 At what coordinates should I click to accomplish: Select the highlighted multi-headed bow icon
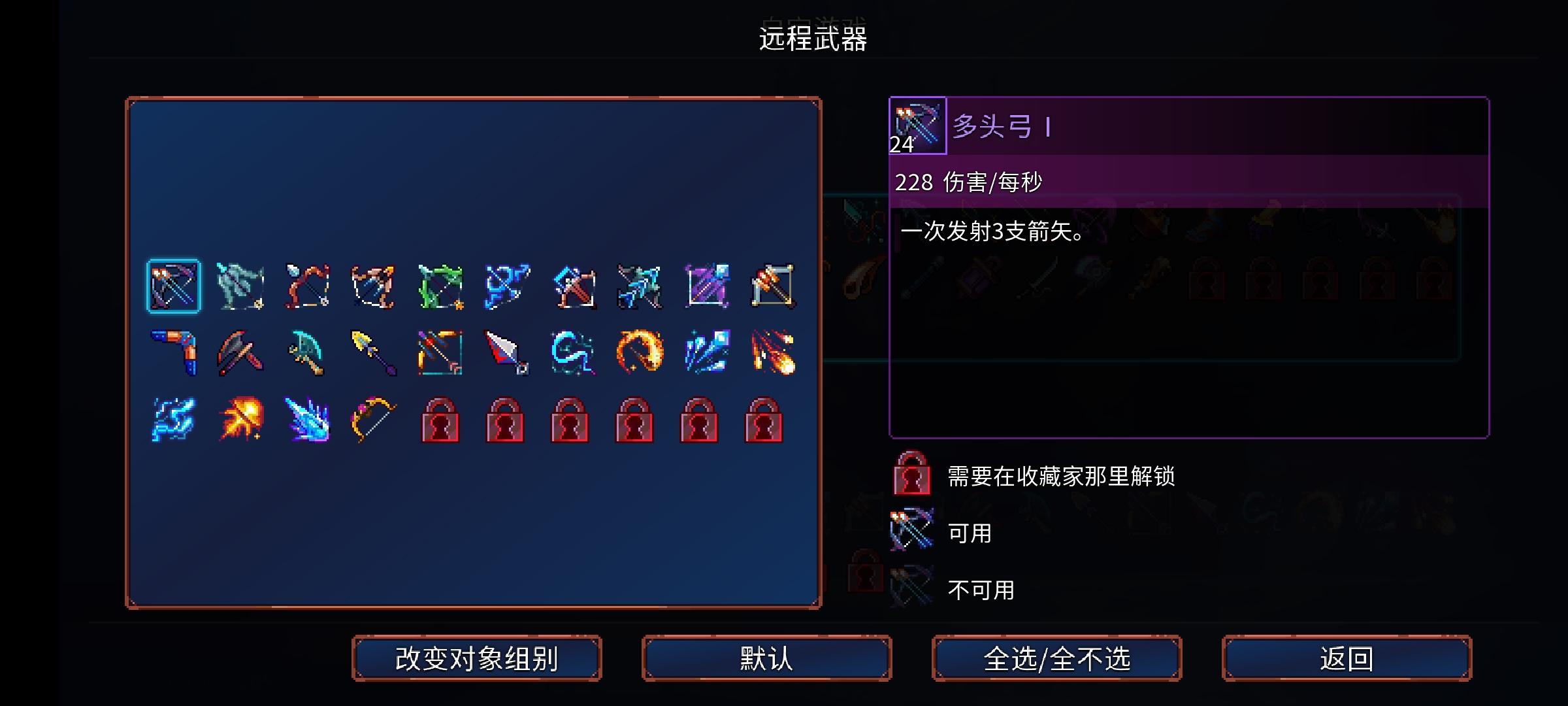coord(174,286)
